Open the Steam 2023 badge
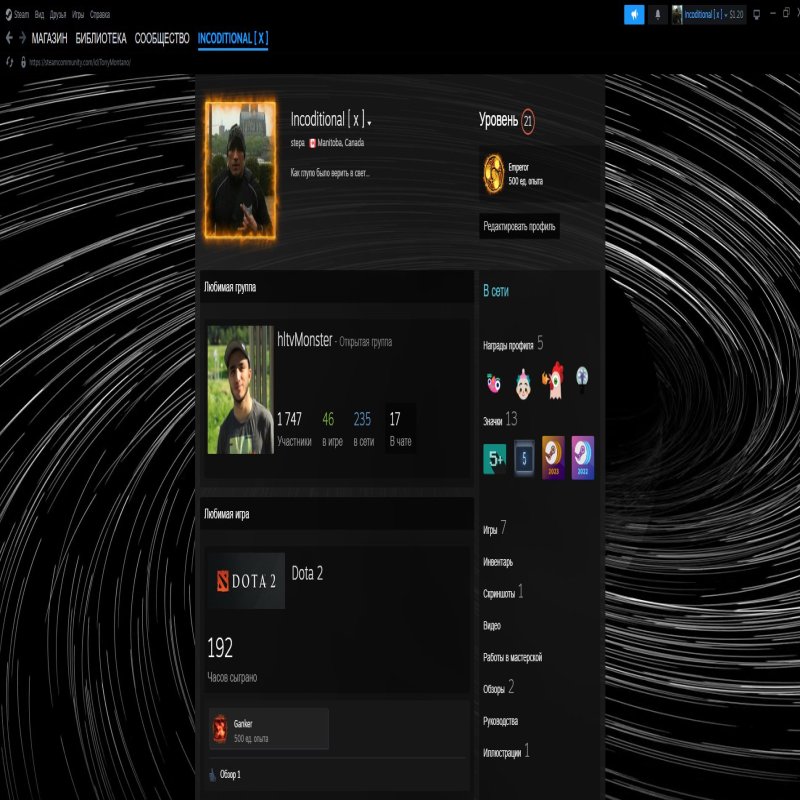 tap(553, 457)
